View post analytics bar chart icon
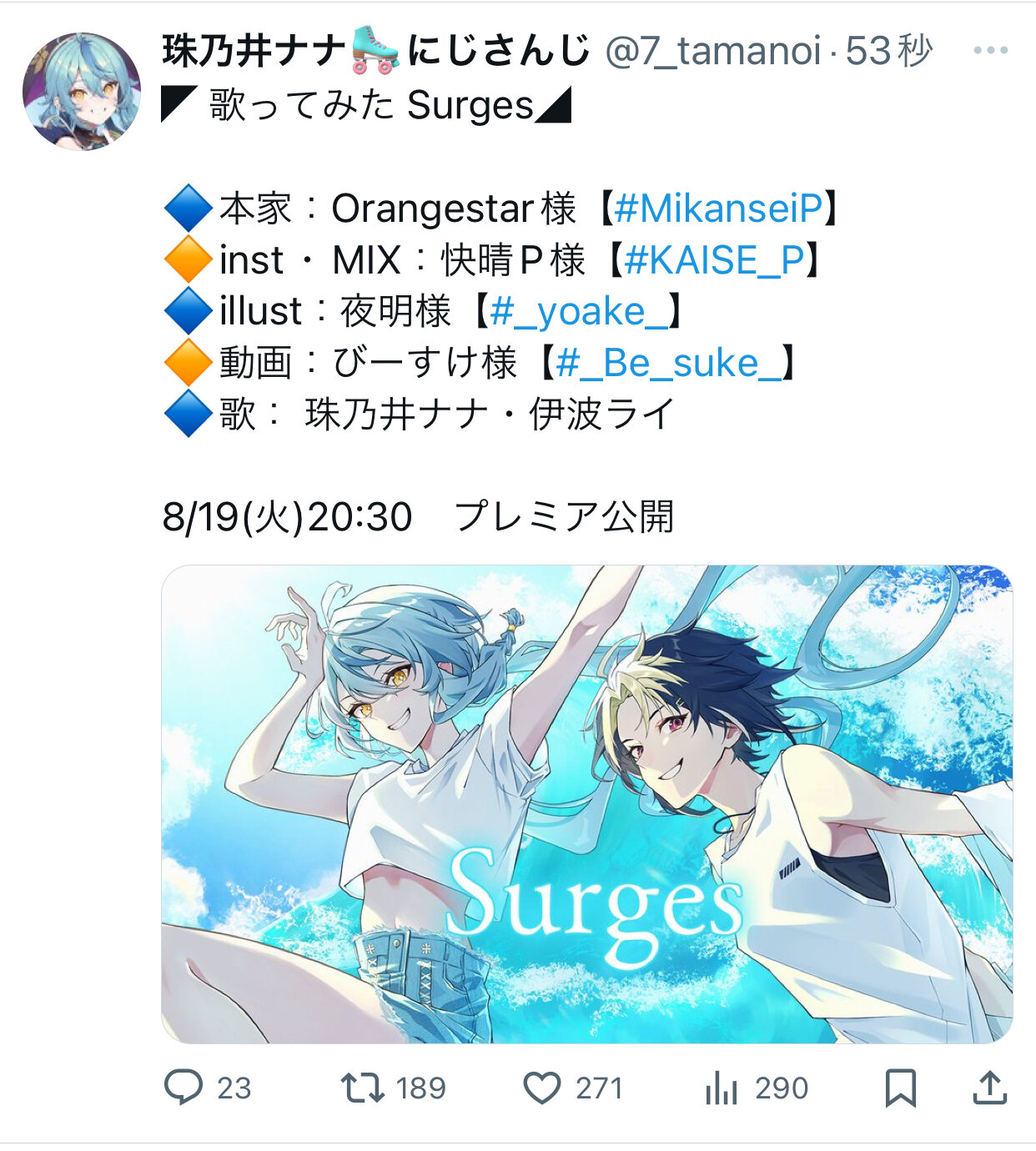The width and height of the screenshot is (1036, 1151). point(722,1088)
